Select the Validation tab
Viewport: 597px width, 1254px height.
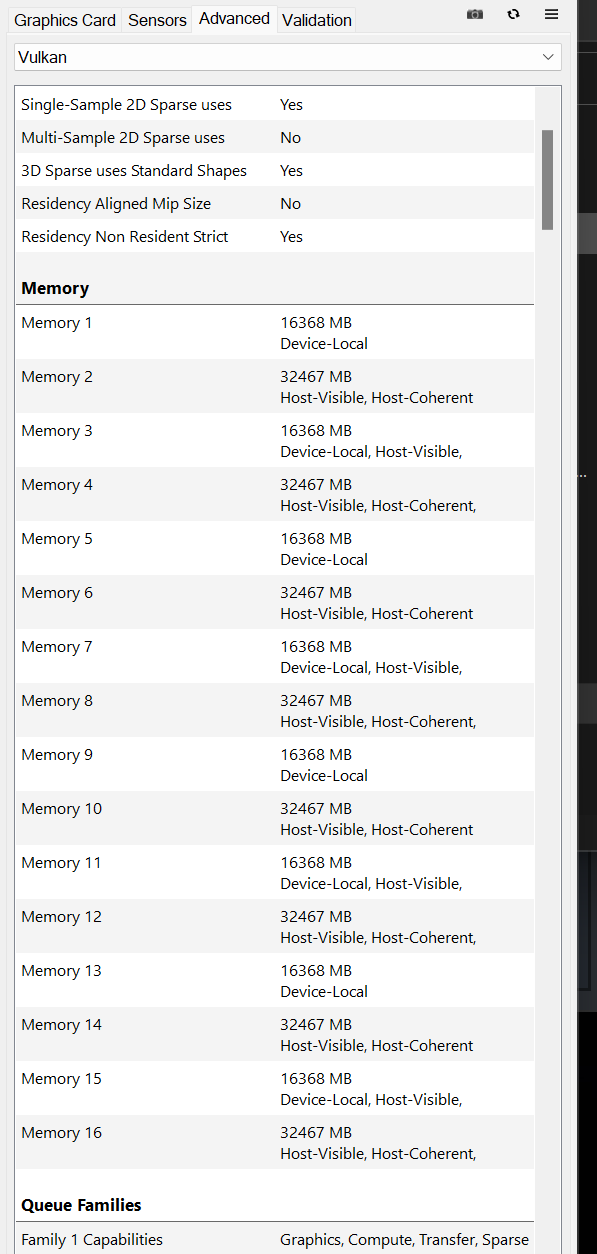pos(316,19)
